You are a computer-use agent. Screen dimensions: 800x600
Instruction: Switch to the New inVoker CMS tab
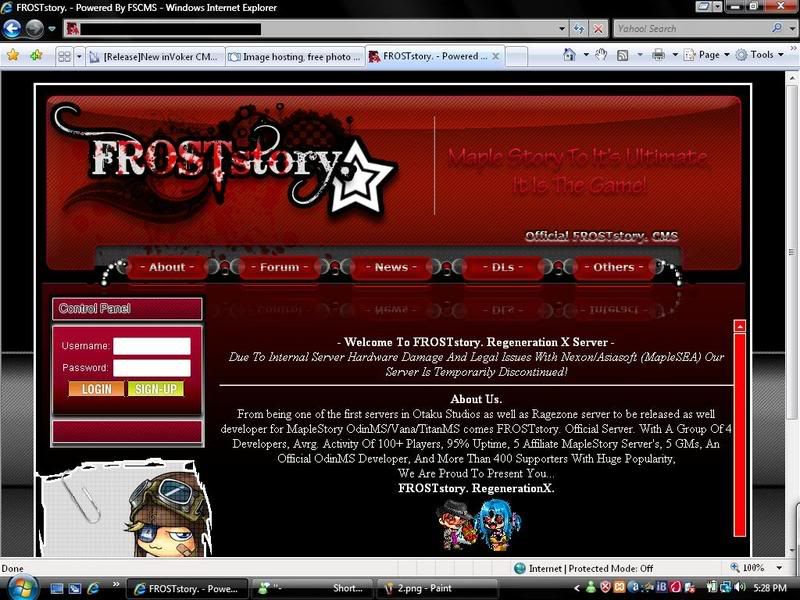pyautogui.click(x=160, y=57)
